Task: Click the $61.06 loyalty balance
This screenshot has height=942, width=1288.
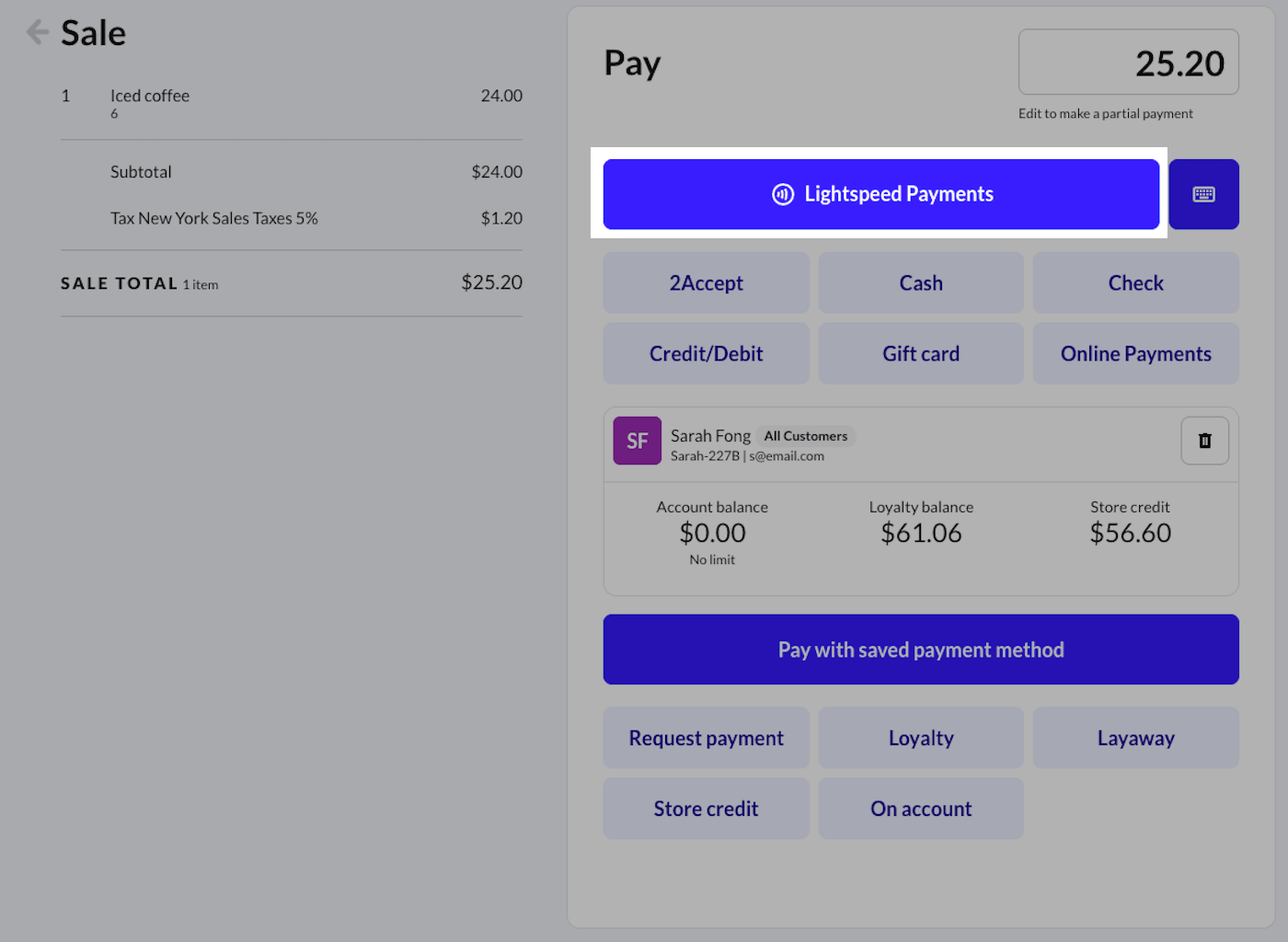Action: pyautogui.click(x=921, y=533)
